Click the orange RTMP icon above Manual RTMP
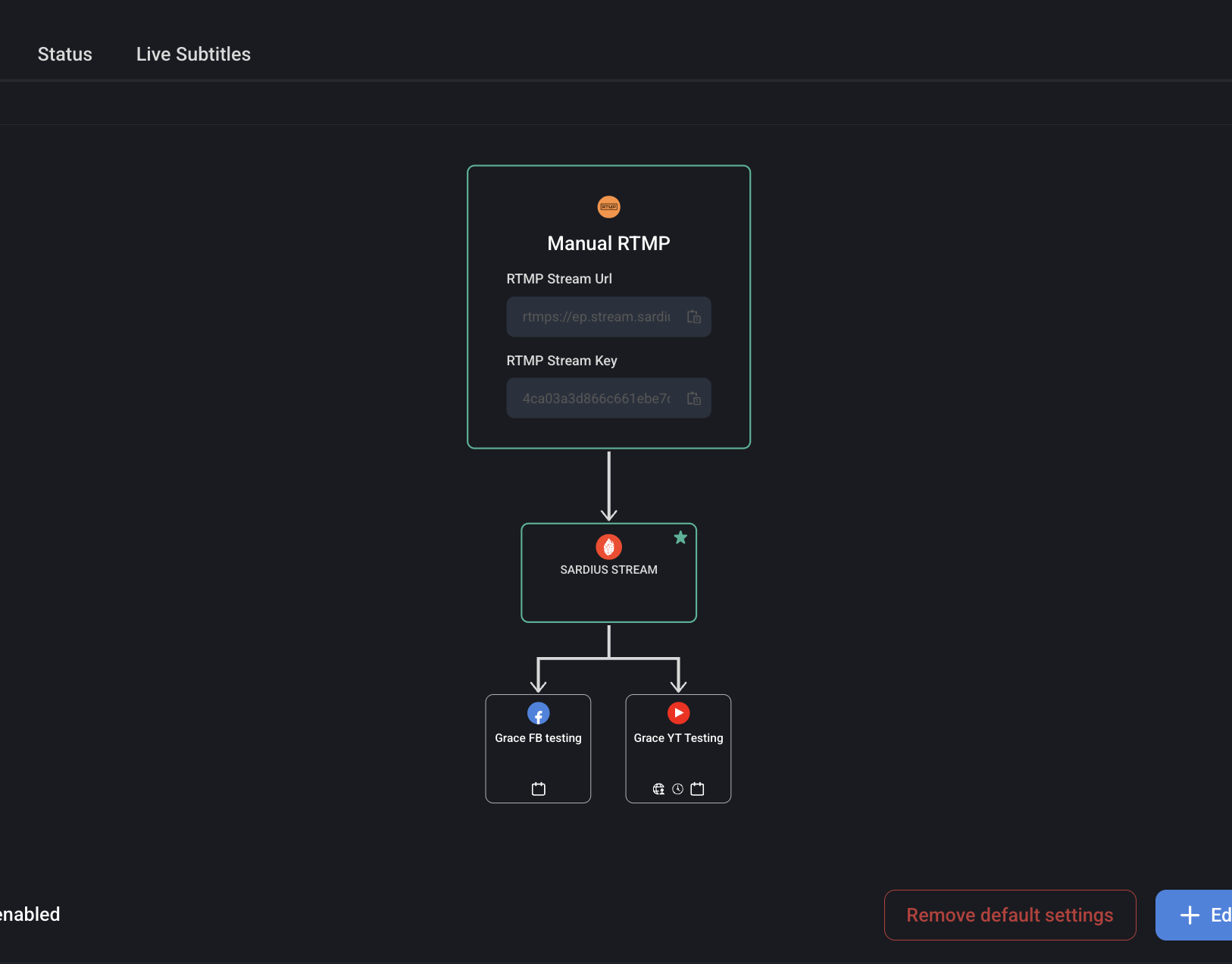1232x964 pixels. [608, 207]
